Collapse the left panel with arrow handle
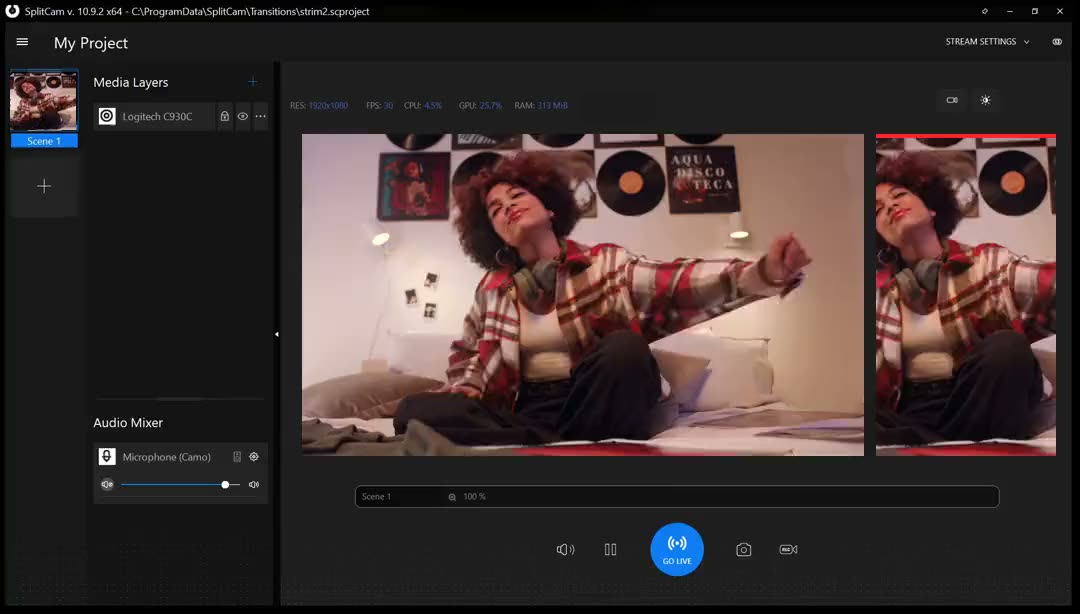1080x614 pixels. tap(277, 334)
